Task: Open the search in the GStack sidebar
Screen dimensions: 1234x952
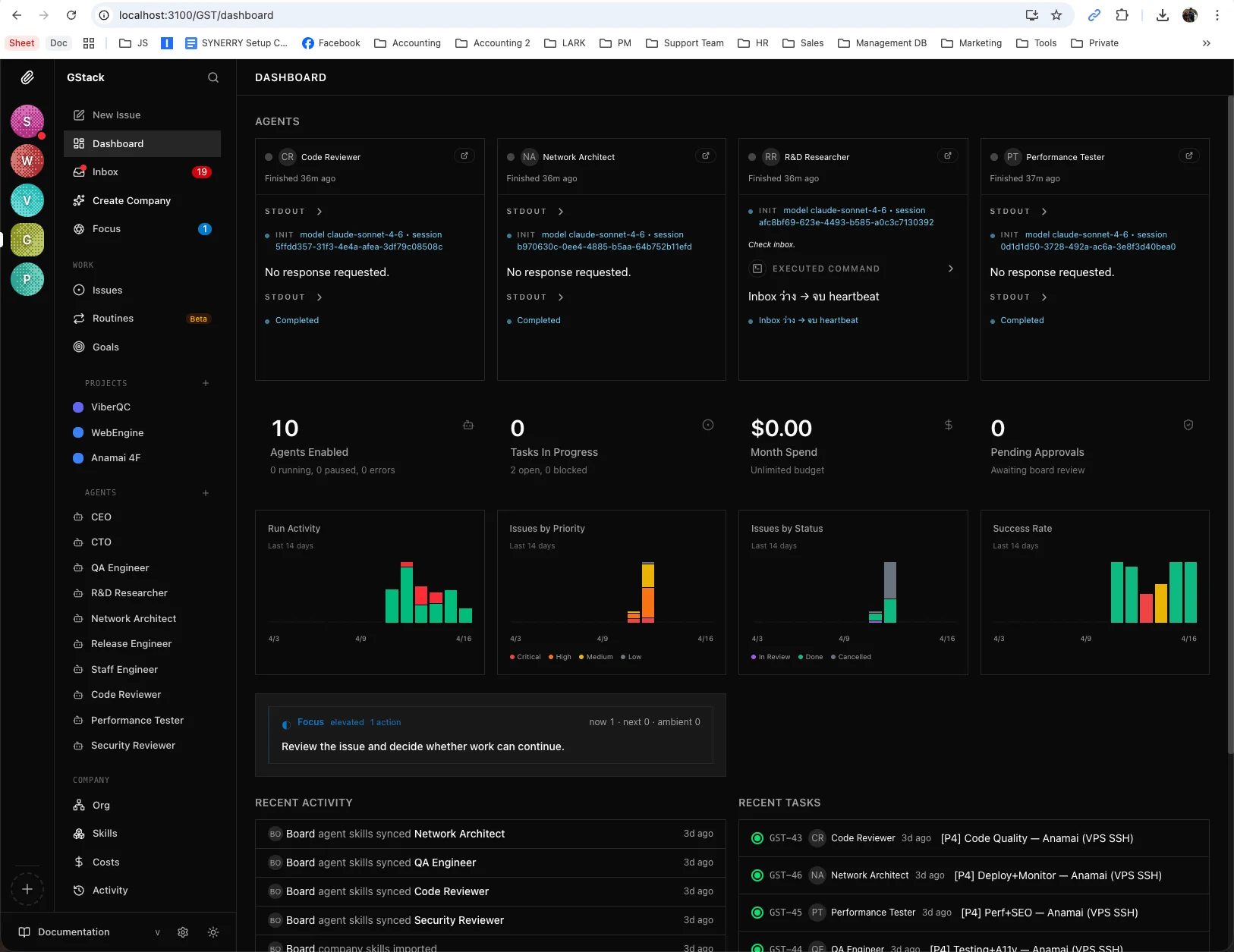Action: [x=212, y=77]
